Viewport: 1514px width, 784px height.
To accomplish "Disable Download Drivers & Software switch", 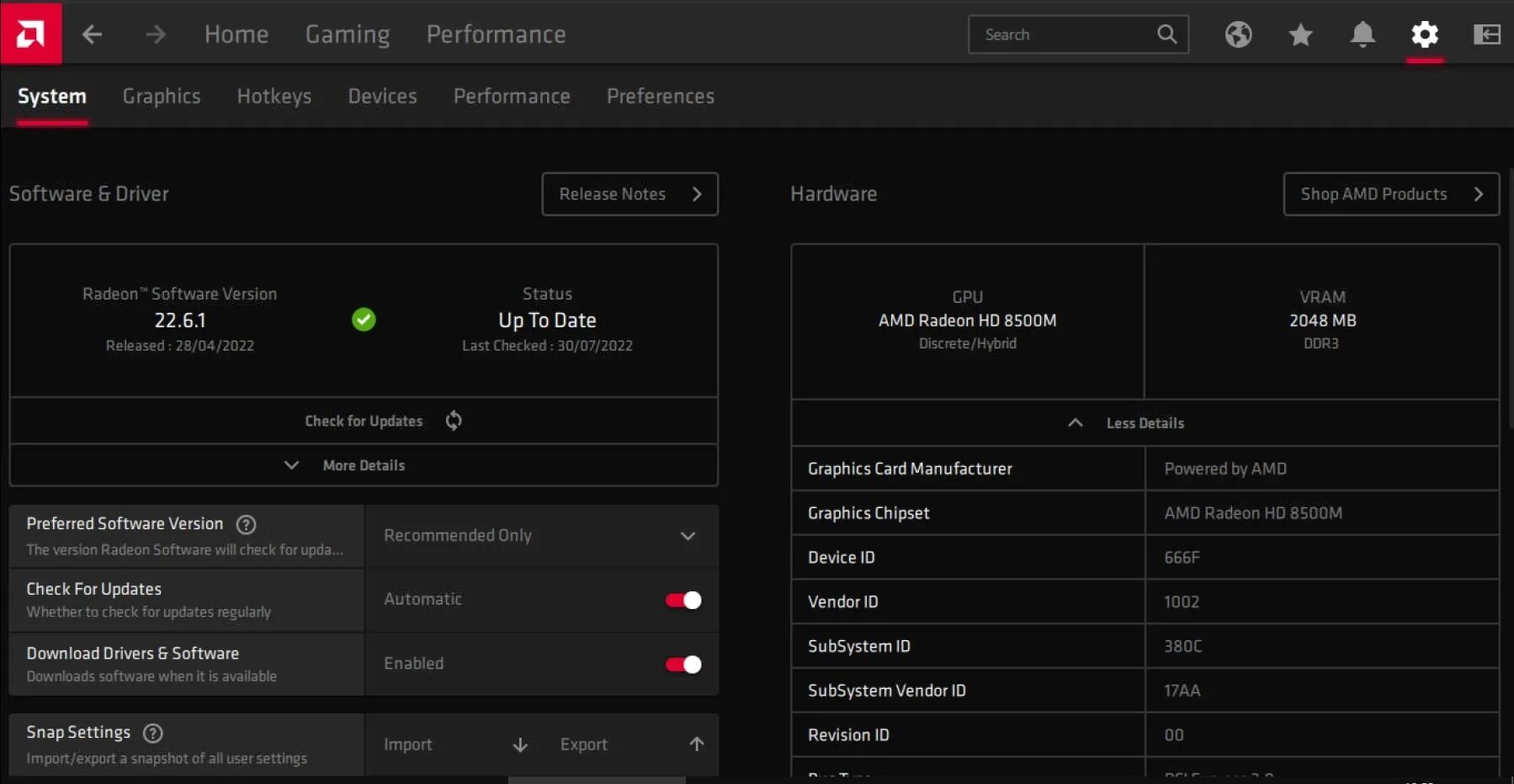I will 683,665.
